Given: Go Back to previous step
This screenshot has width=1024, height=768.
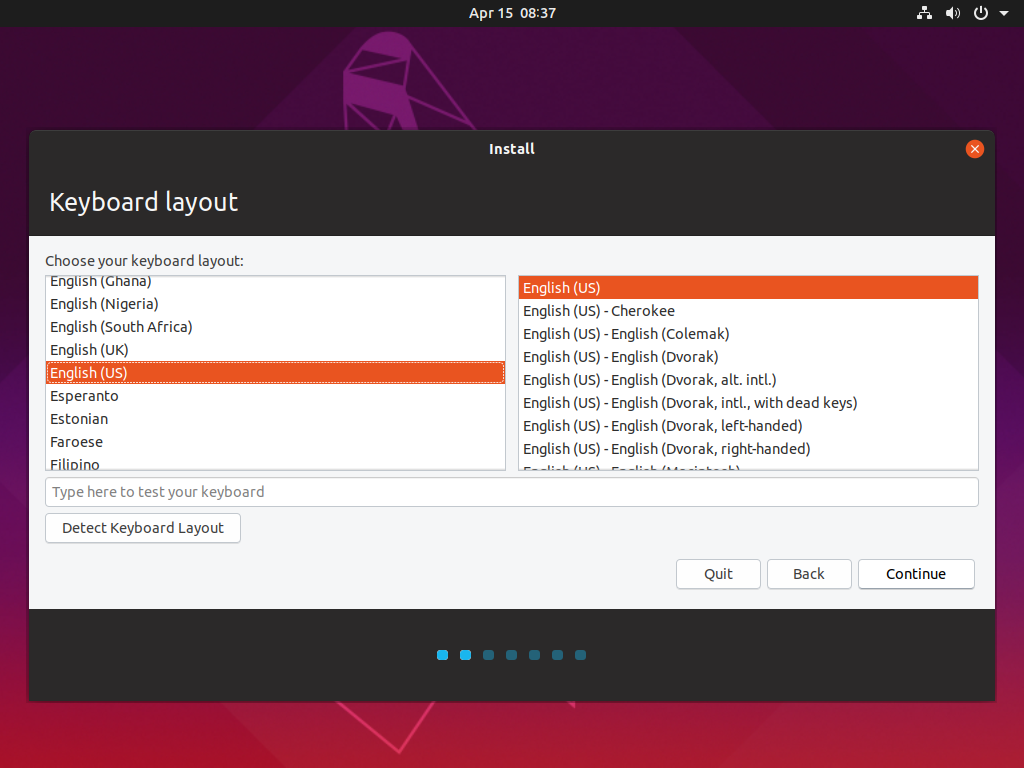Looking at the screenshot, I should [x=809, y=574].
